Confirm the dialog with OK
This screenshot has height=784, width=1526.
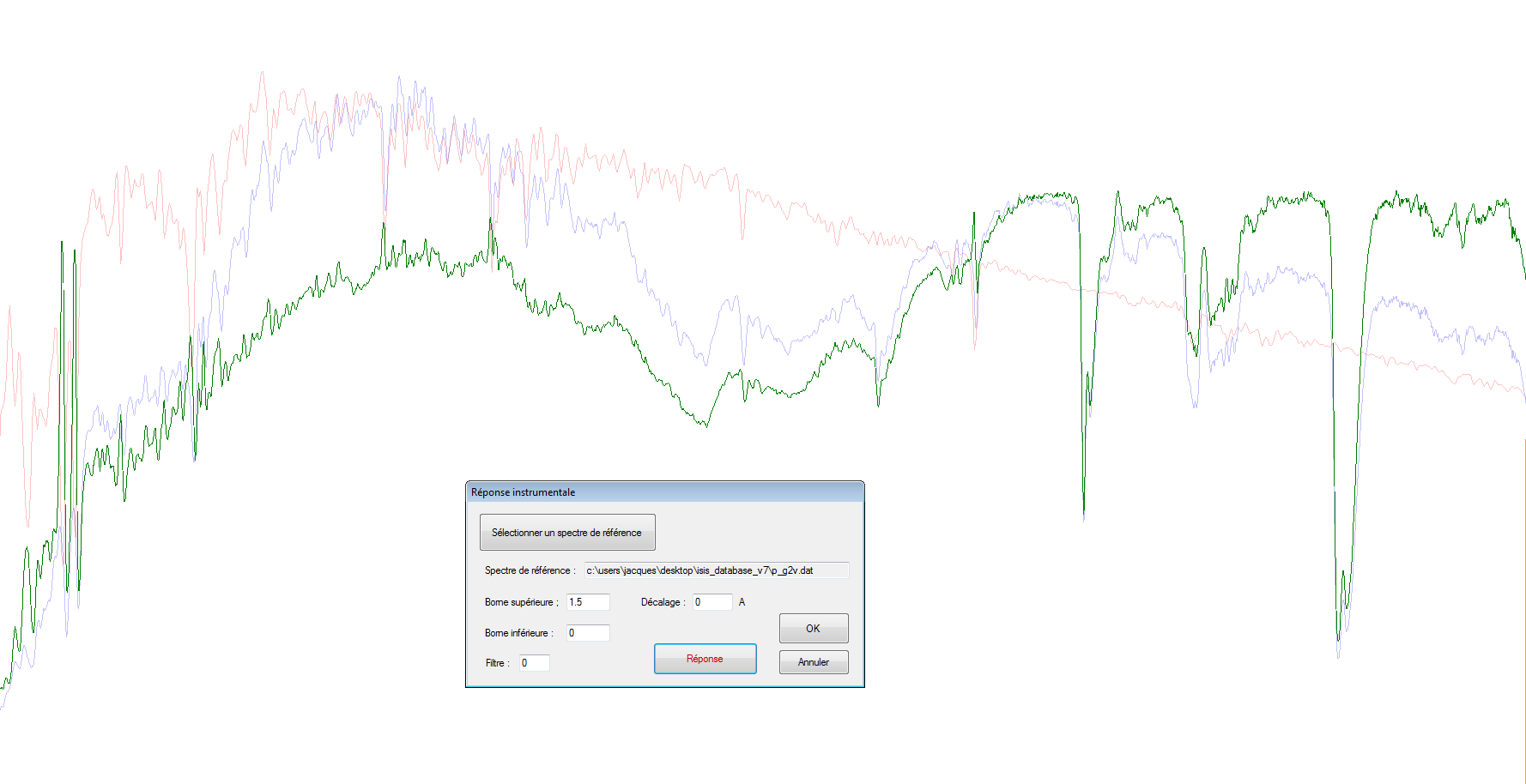[813, 629]
